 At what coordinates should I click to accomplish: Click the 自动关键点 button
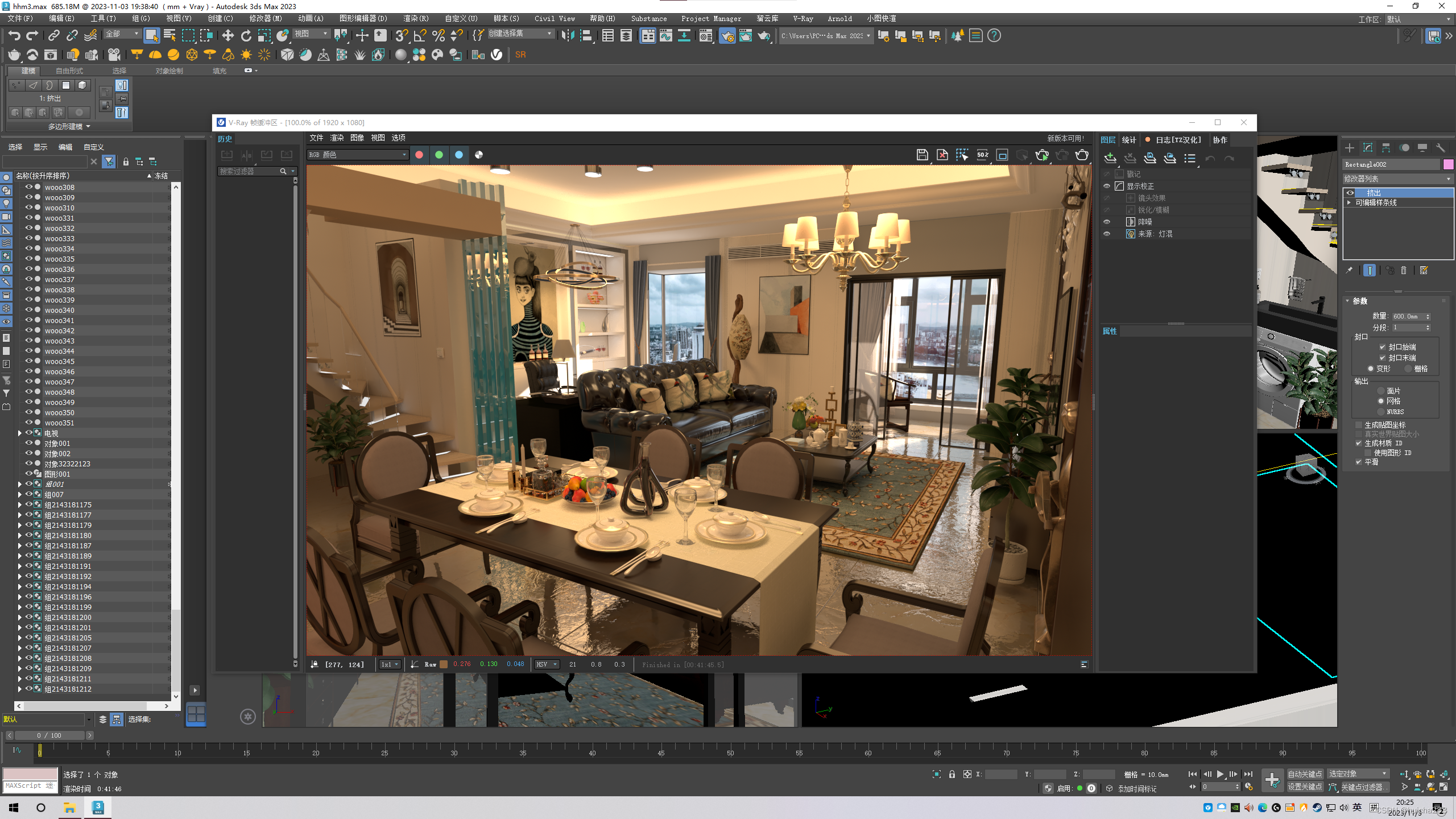point(1305,773)
